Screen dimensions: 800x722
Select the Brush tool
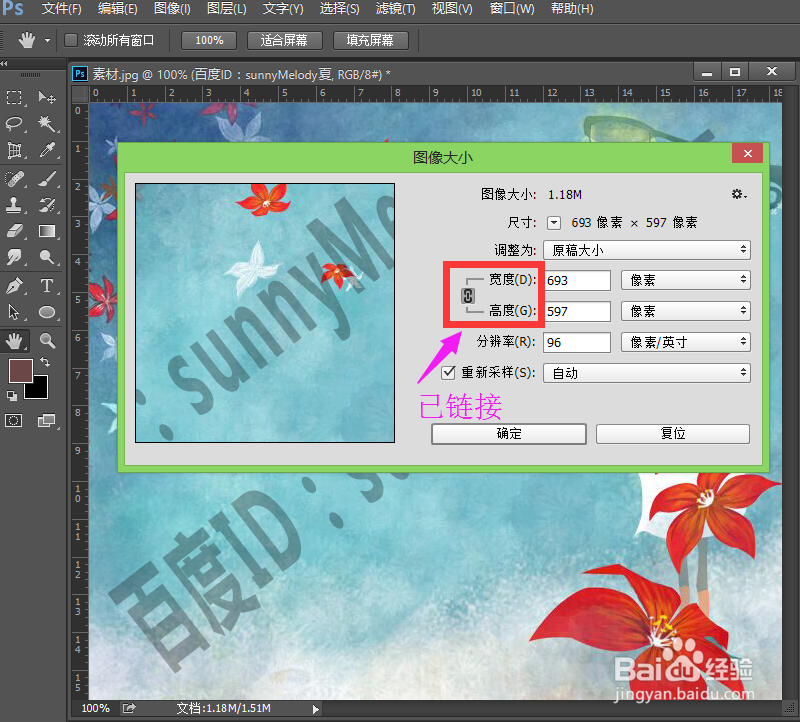click(47, 179)
